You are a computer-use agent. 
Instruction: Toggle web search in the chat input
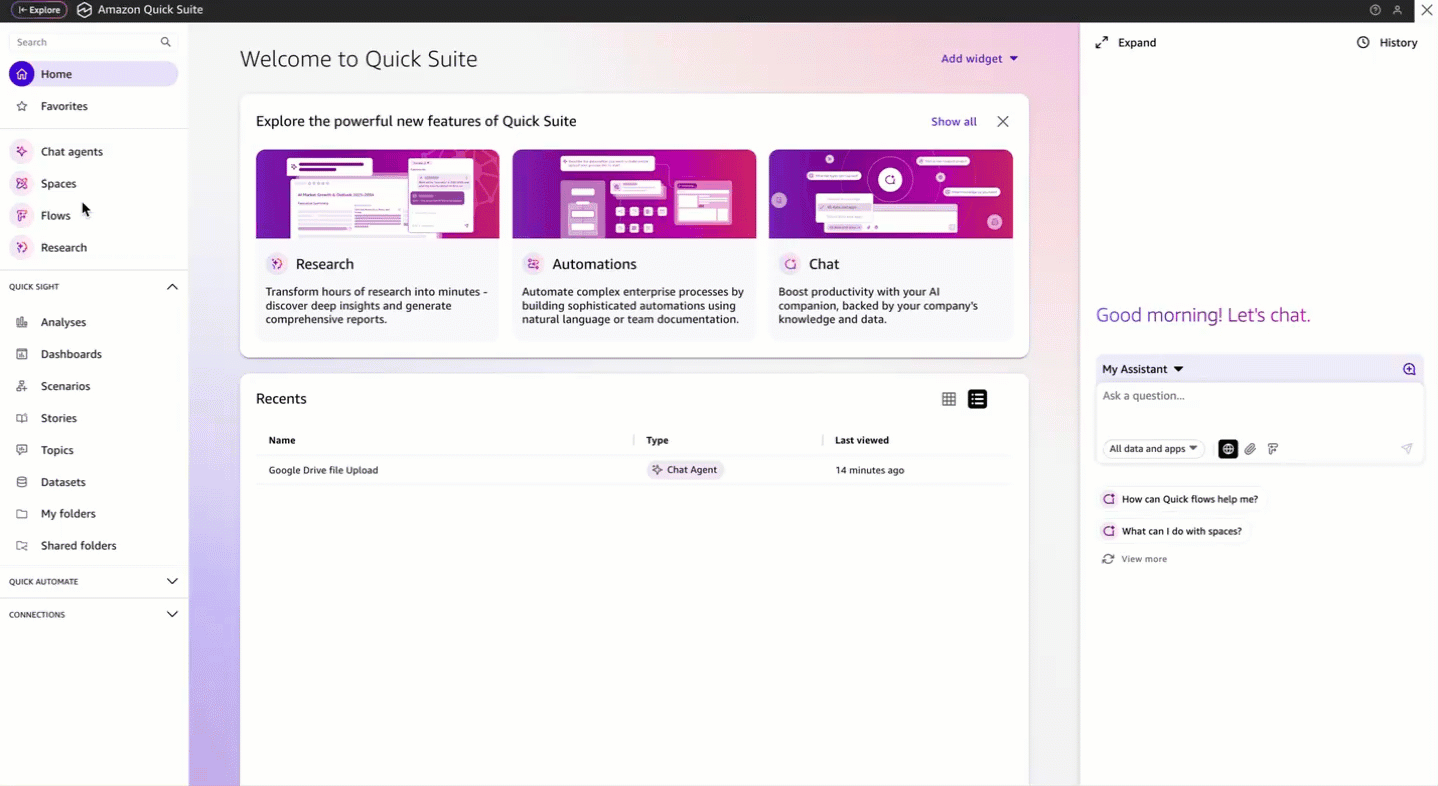pyautogui.click(x=1227, y=448)
